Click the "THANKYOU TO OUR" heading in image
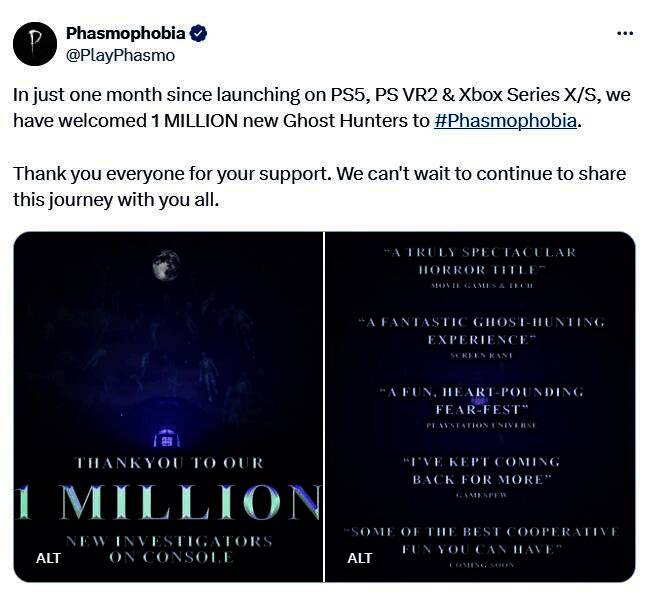Image resolution: width=650 pixels, height=600 pixels. (x=169, y=463)
